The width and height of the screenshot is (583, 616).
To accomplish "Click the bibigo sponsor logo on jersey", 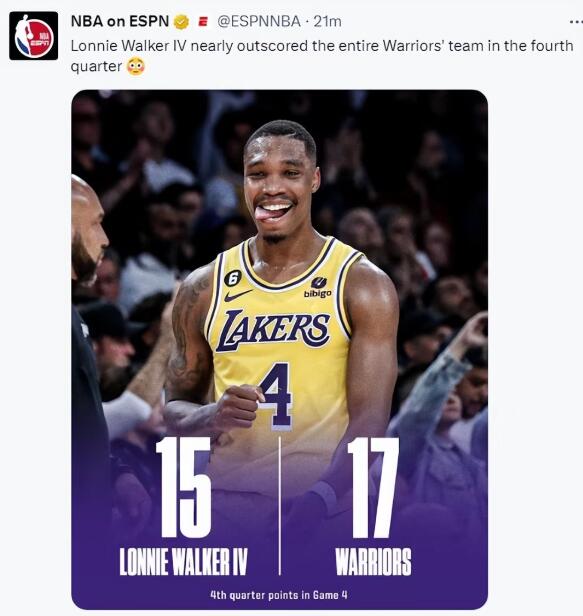I will coord(318,288).
